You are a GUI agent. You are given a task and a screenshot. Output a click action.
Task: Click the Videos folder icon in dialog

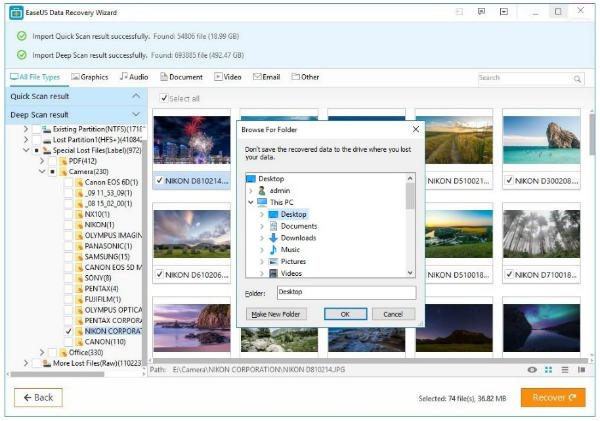click(x=273, y=273)
